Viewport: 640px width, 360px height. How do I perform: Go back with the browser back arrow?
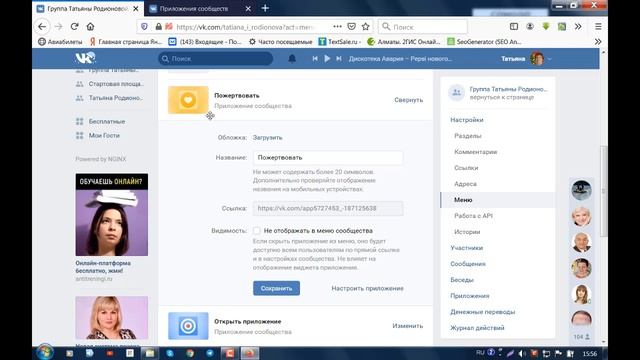(x=42, y=27)
